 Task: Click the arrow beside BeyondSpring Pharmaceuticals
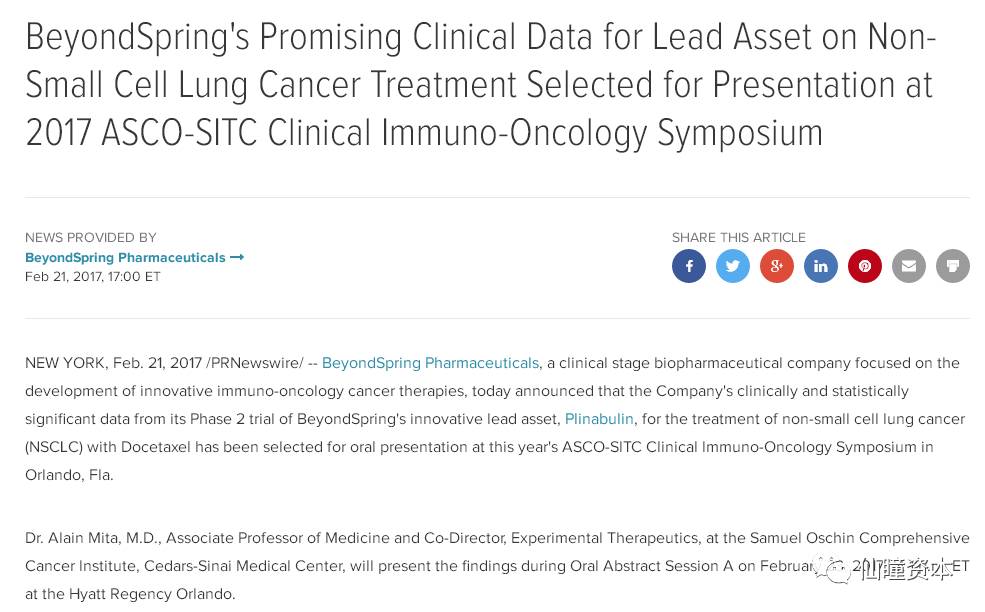(237, 257)
